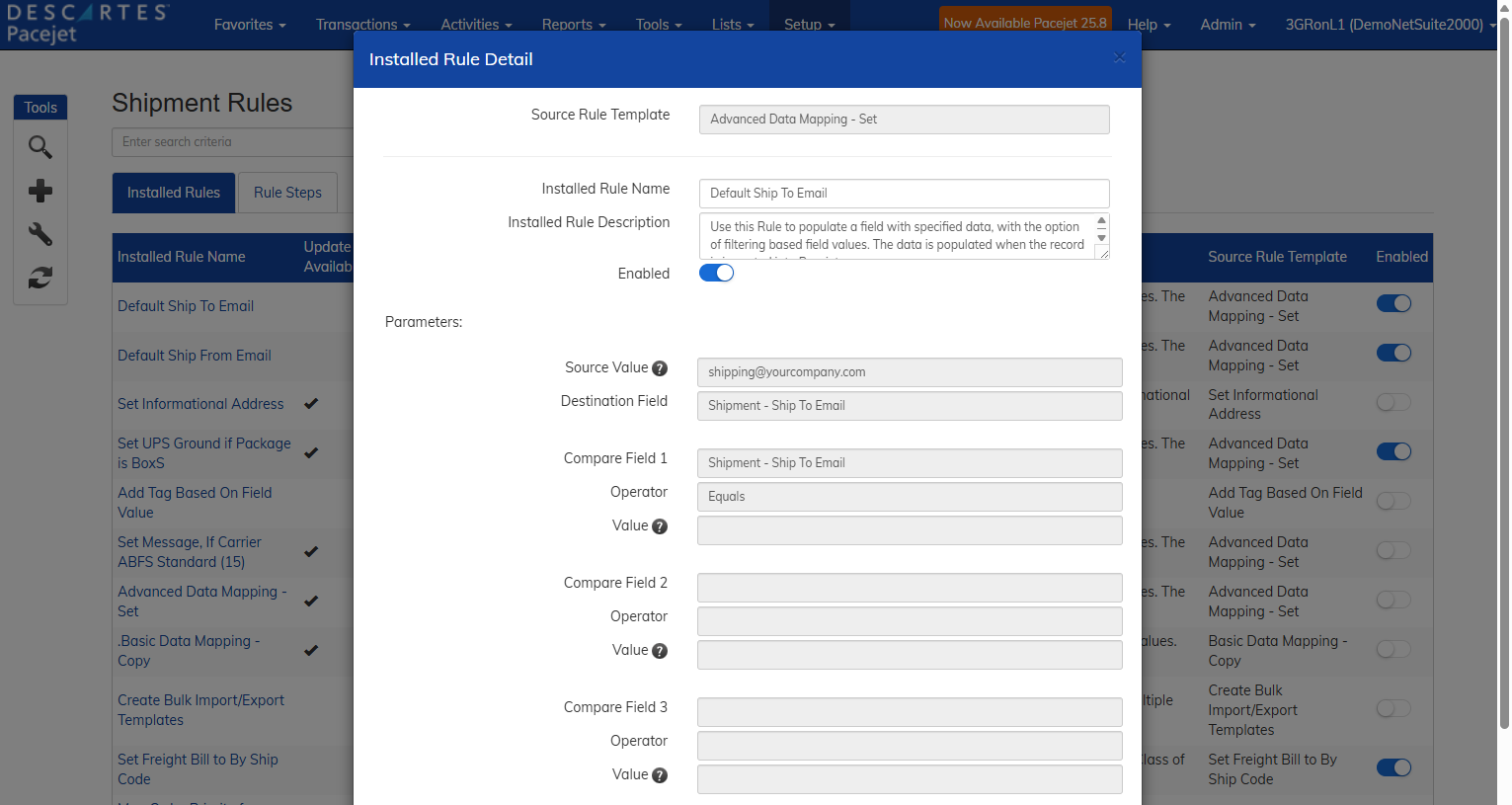Open the Setup dropdown menu
Viewport: 1512px width, 805px height.
coord(809,24)
